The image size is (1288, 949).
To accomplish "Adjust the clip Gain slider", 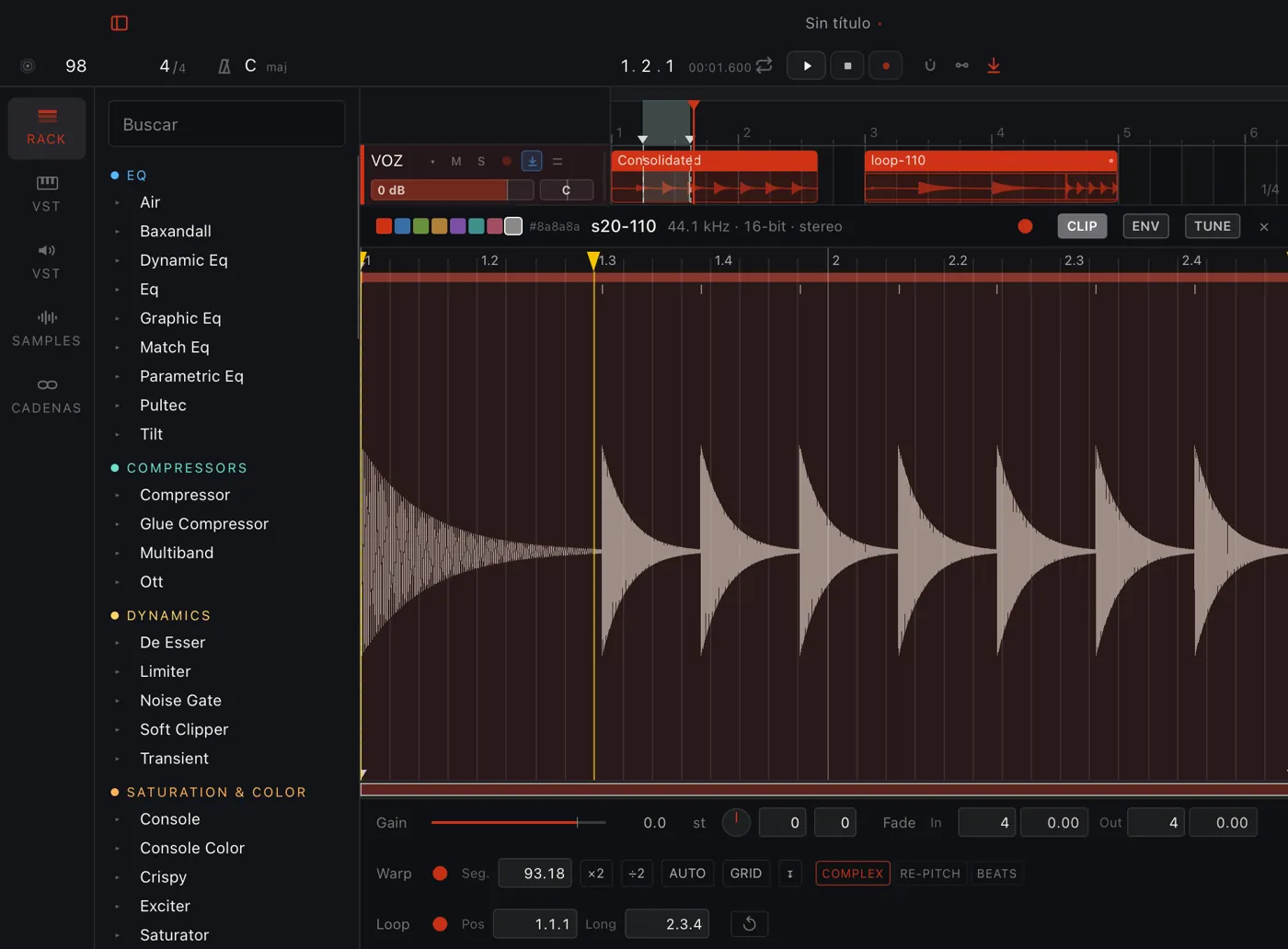I will coord(518,822).
